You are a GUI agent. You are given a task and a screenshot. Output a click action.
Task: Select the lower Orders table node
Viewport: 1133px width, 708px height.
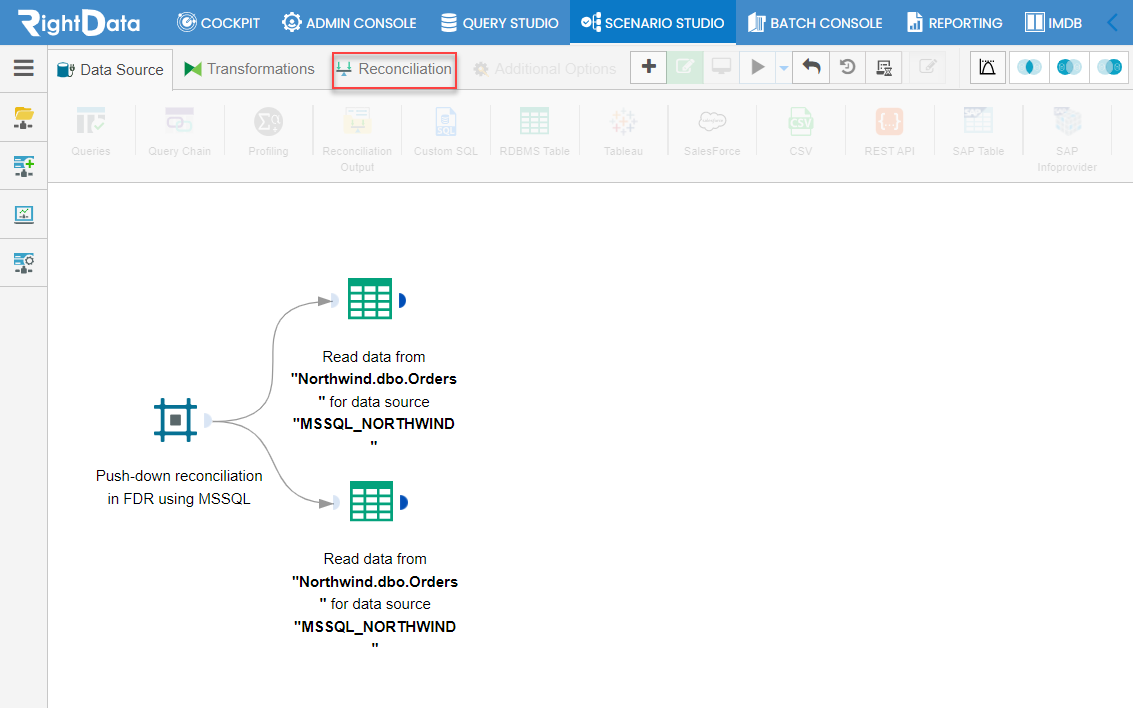point(371,501)
